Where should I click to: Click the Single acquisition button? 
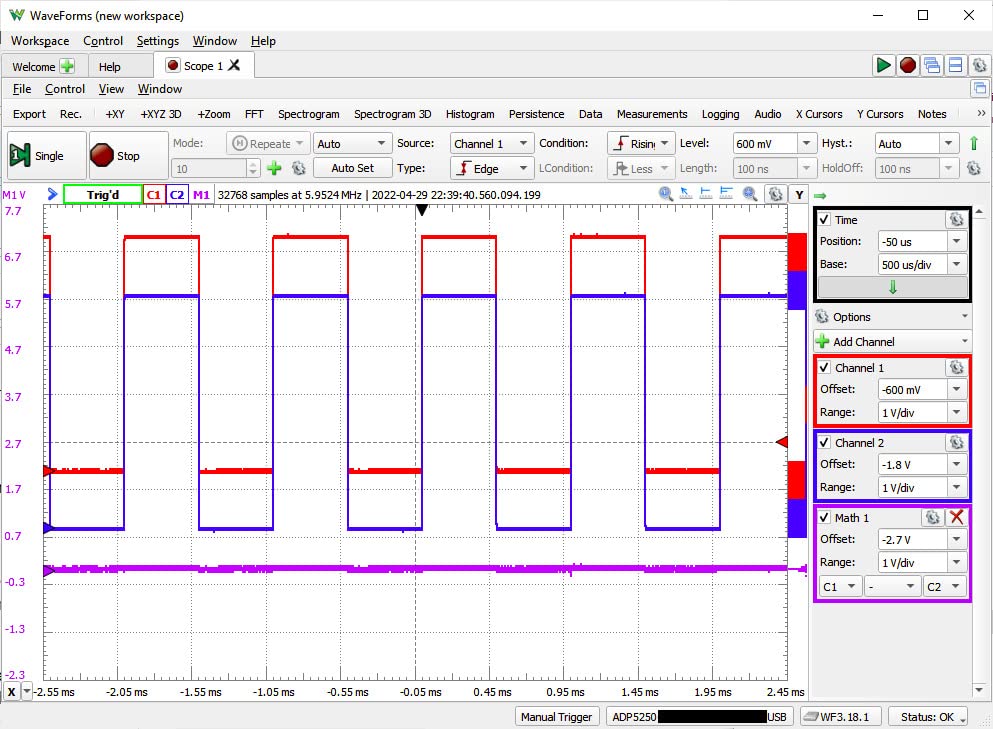pyautogui.click(x=46, y=156)
